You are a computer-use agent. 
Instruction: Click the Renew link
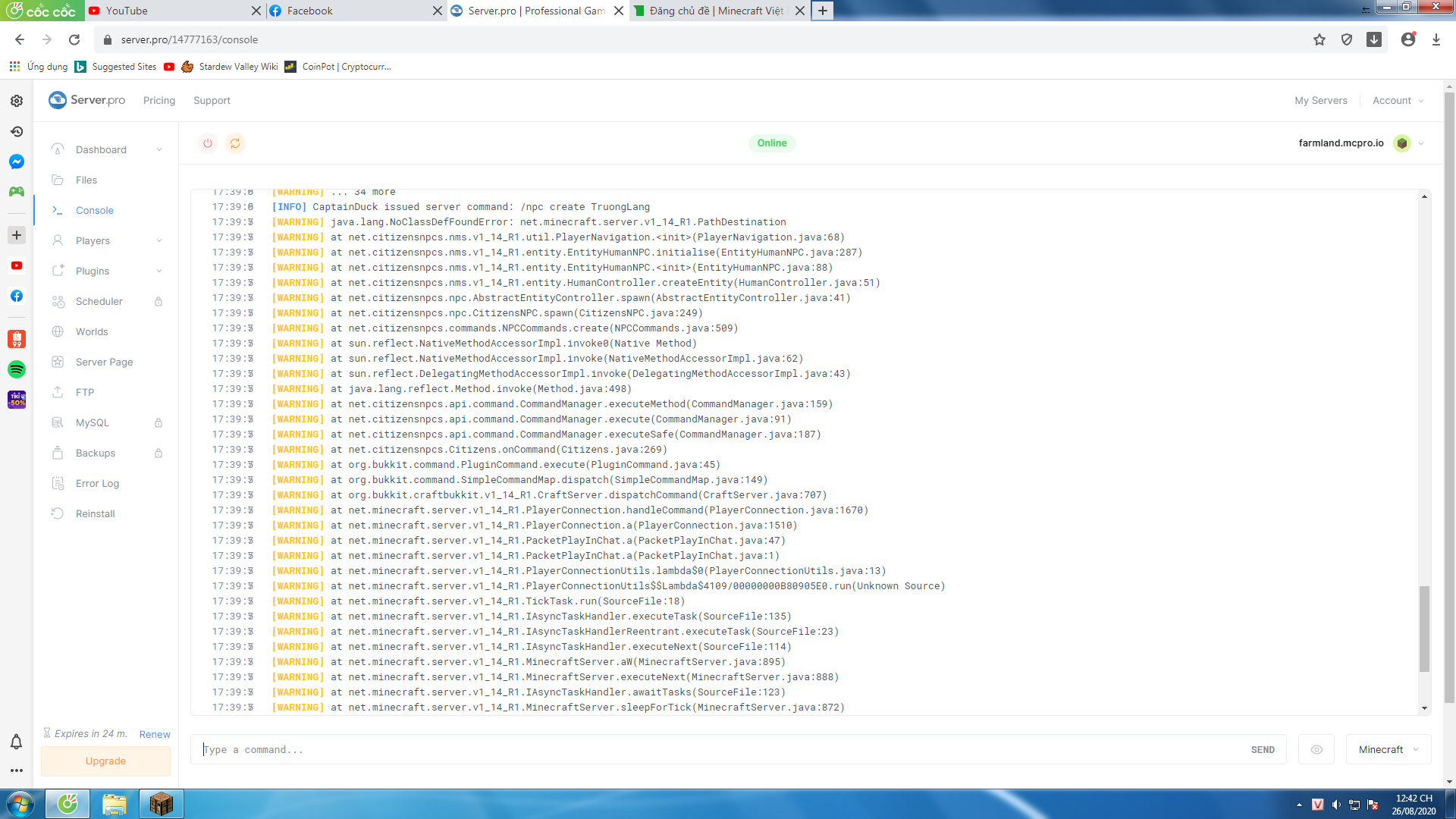(x=155, y=734)
